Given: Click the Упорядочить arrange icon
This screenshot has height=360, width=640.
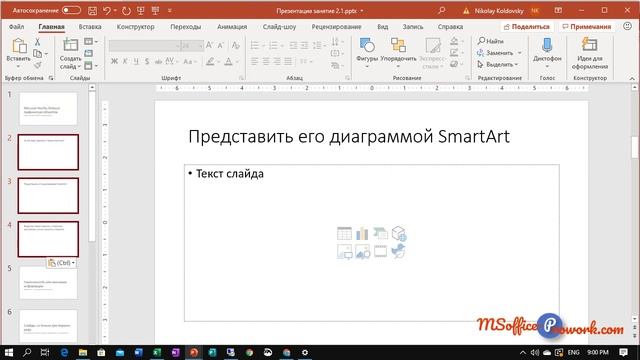Looking at the screenshot, I should tap(398, 45).
